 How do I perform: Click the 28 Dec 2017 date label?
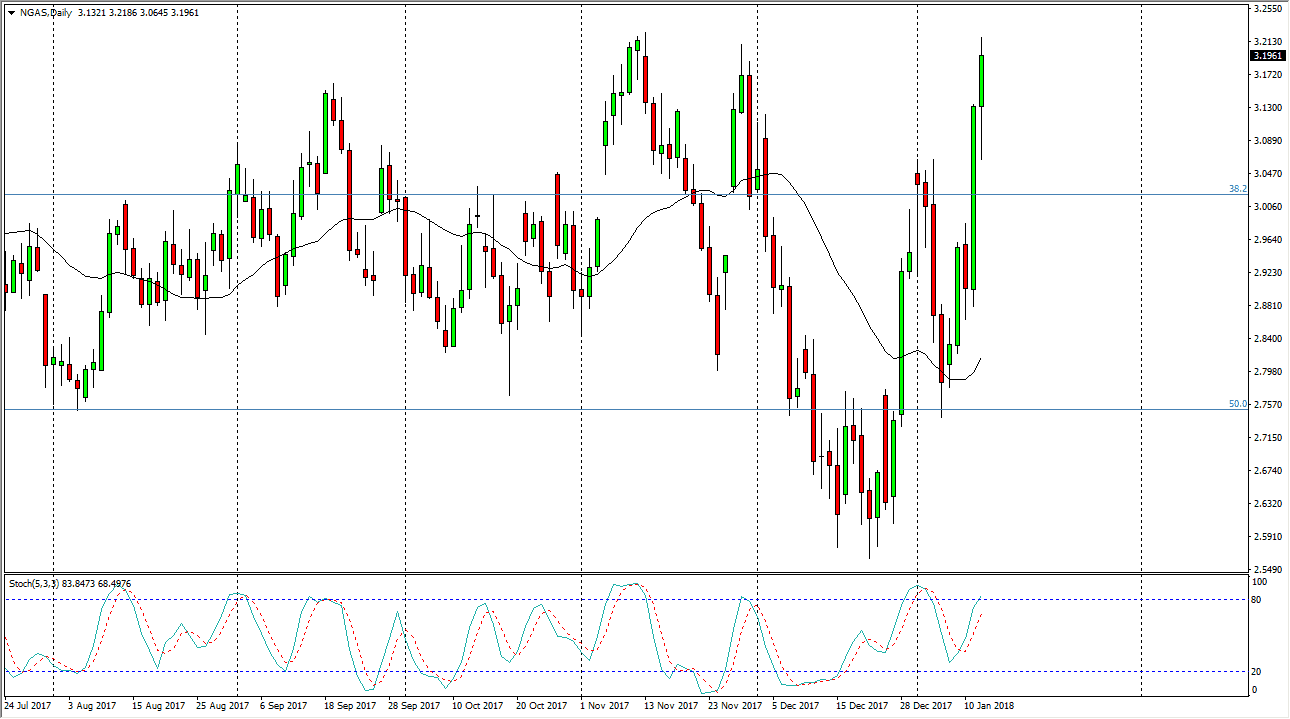click(926, 706)
